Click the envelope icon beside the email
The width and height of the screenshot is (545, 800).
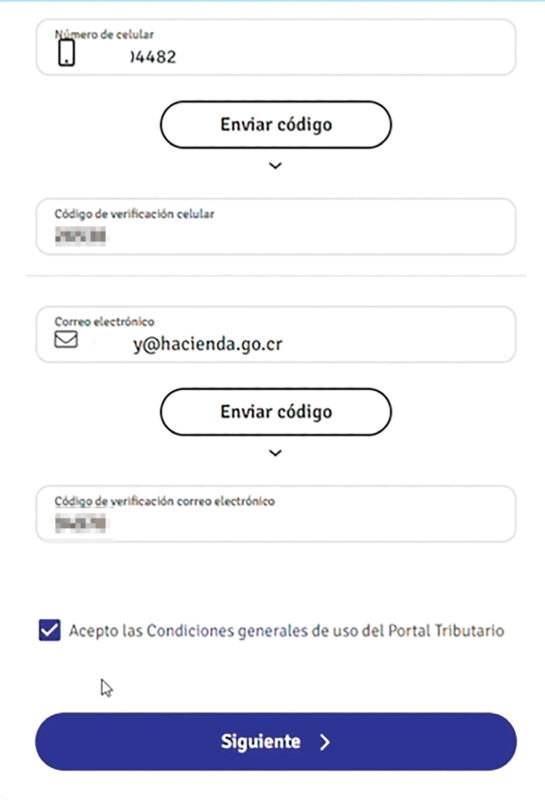click(66, 339)
